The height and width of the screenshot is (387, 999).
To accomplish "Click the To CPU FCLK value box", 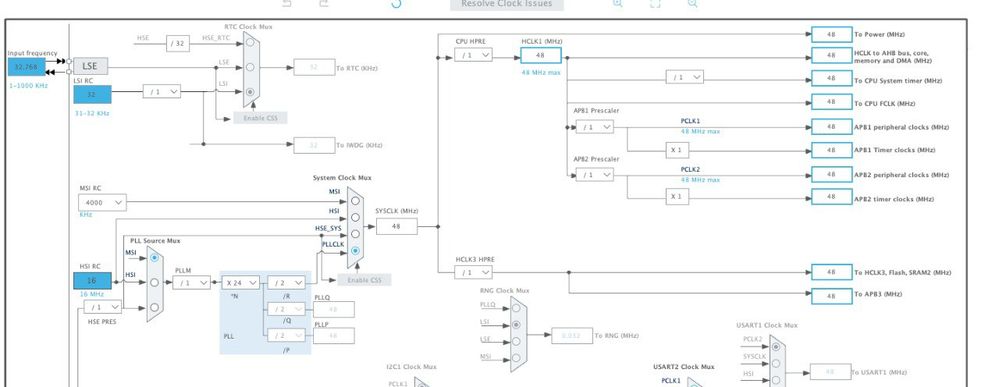I will (831, 101).
